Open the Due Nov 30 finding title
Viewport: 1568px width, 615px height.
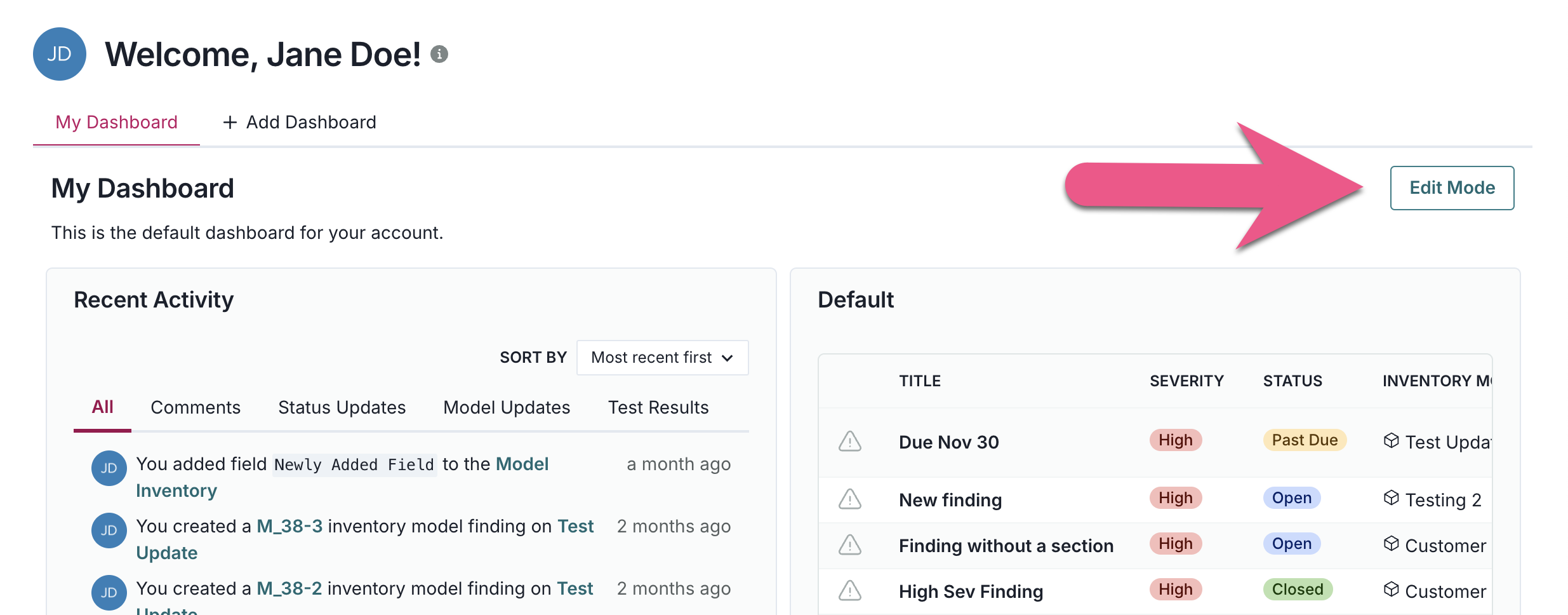tap(948, 442)
